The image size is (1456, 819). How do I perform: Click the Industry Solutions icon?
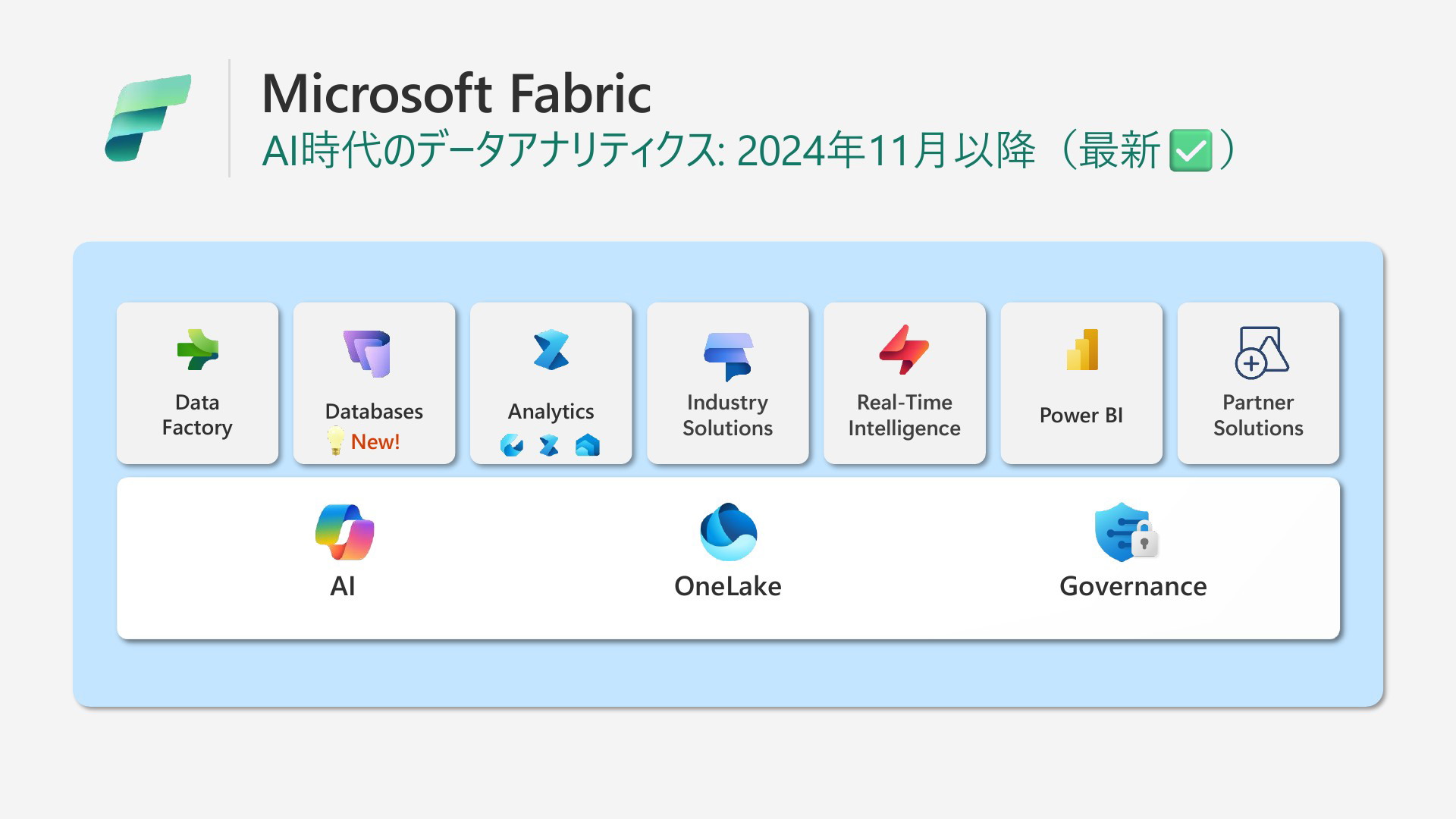click(728, 356)
